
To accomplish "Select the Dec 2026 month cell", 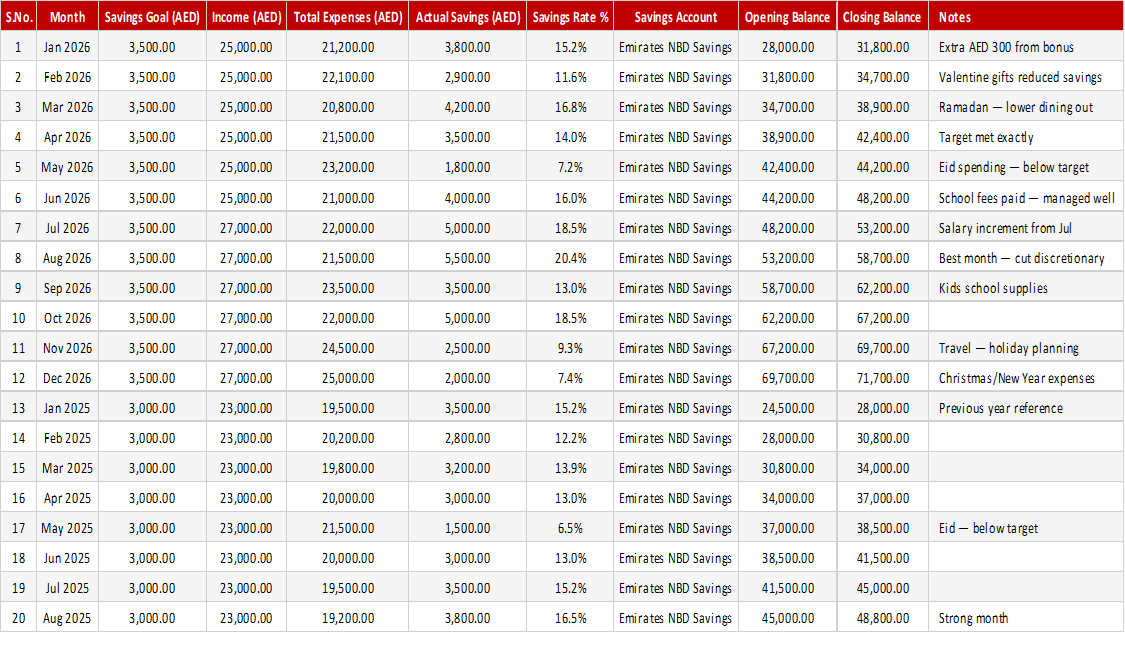I will point(67,378).
